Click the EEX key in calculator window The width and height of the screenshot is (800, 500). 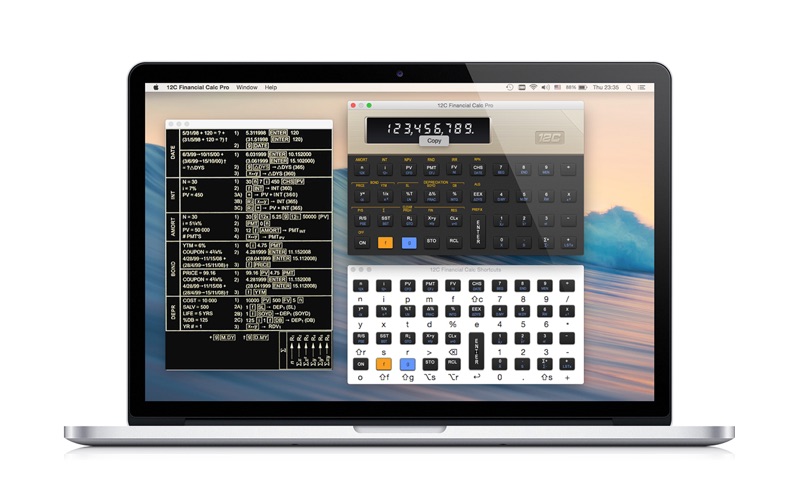pos(478,196)
